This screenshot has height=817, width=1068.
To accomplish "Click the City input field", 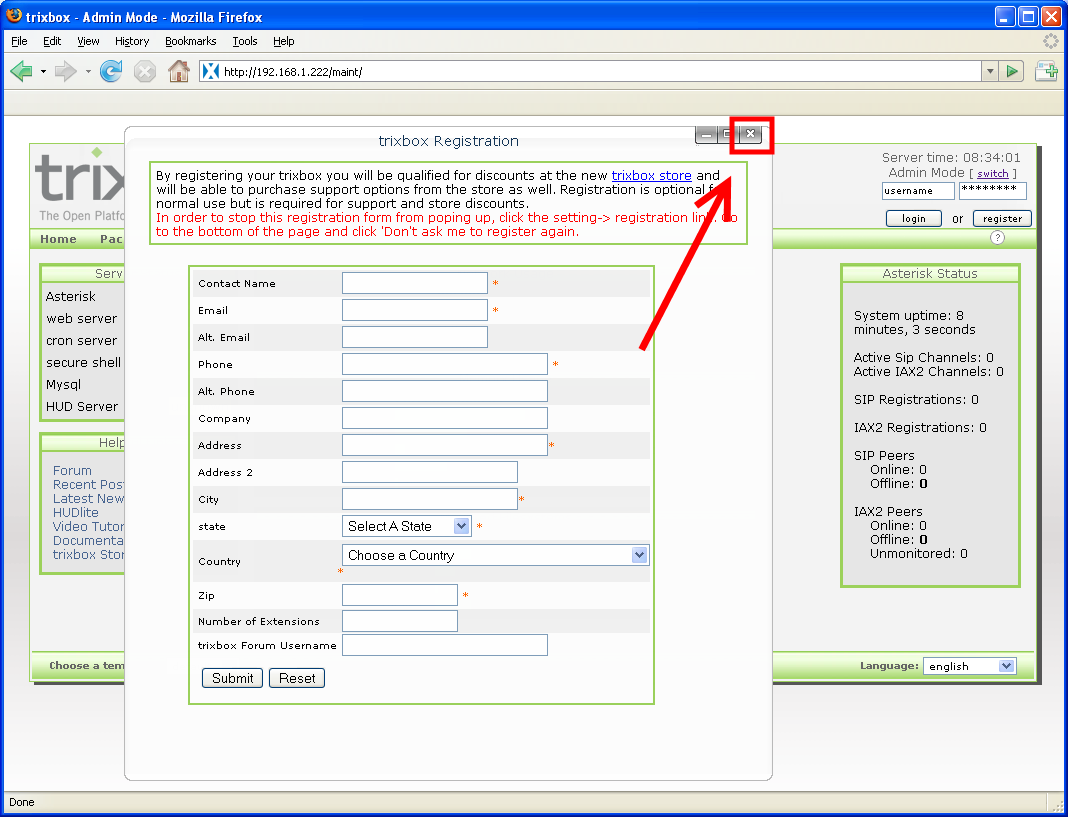I will click(x=430, y=499).
